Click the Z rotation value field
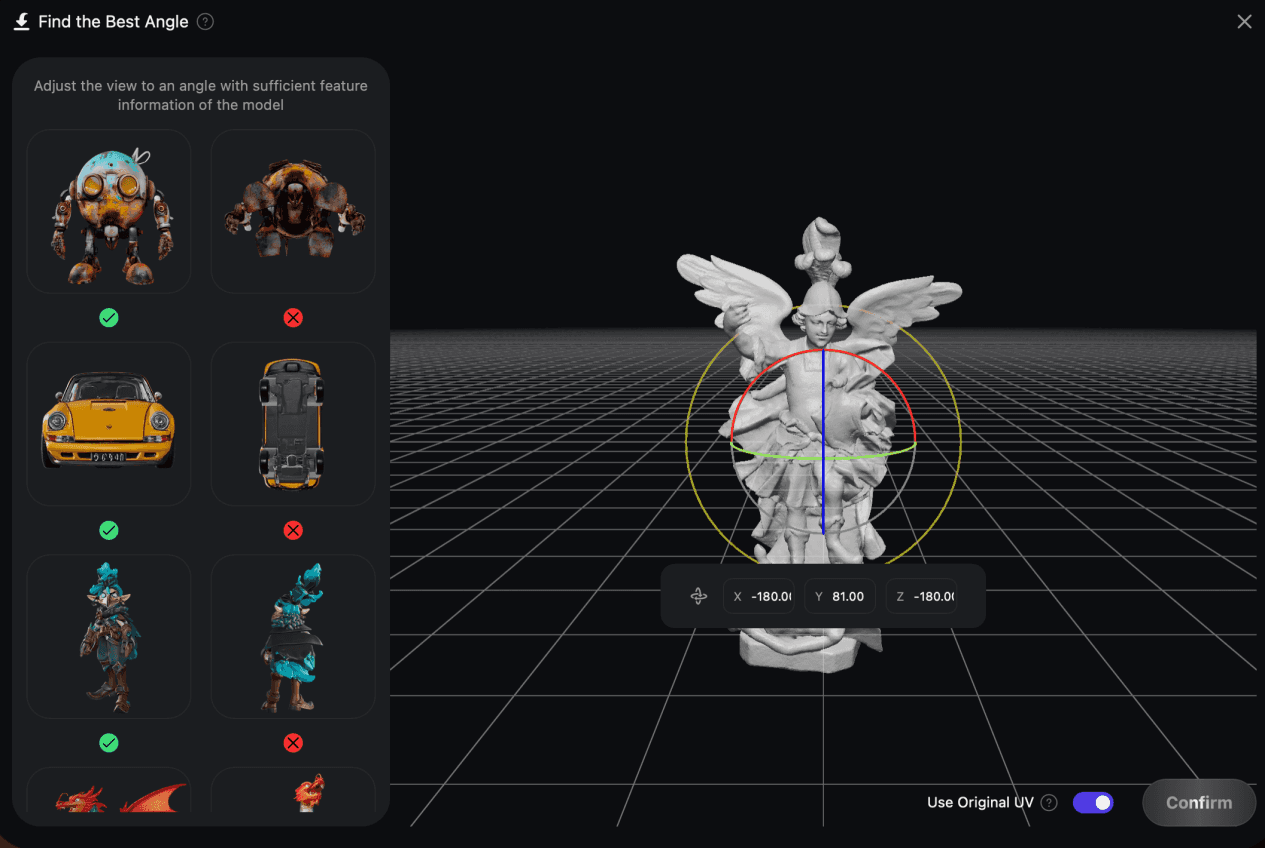Screen dimensions: 1265x848 (x=922, y=597)
